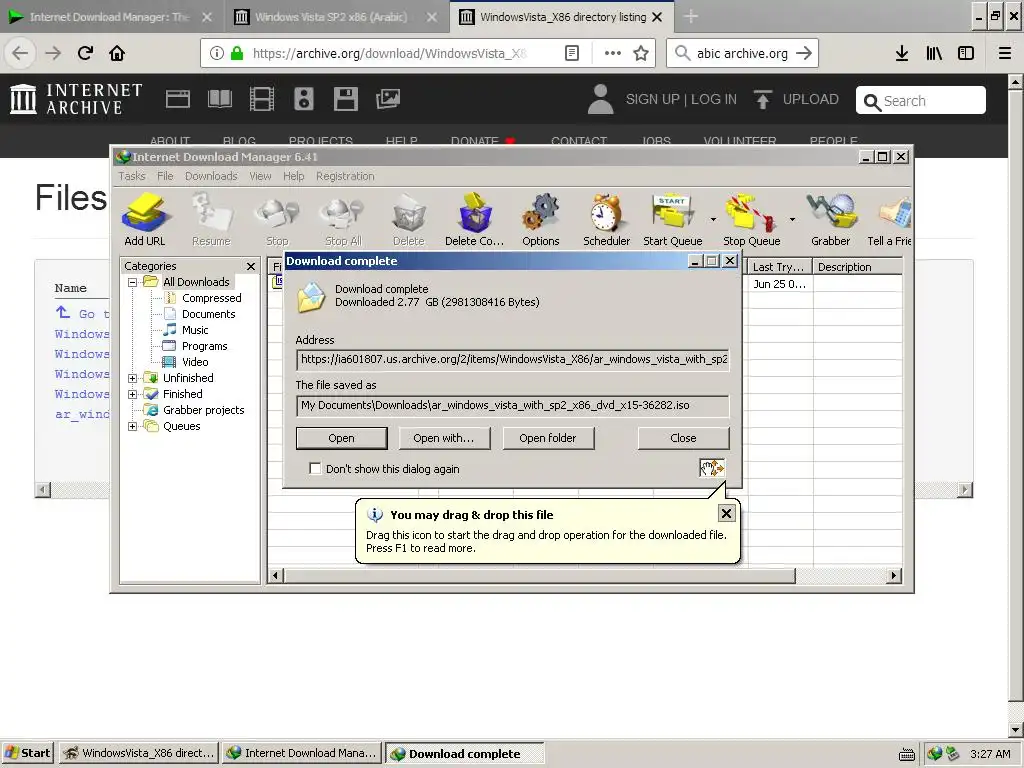
Task: Bookmark this page with star icon
Action: coord(641,54)
